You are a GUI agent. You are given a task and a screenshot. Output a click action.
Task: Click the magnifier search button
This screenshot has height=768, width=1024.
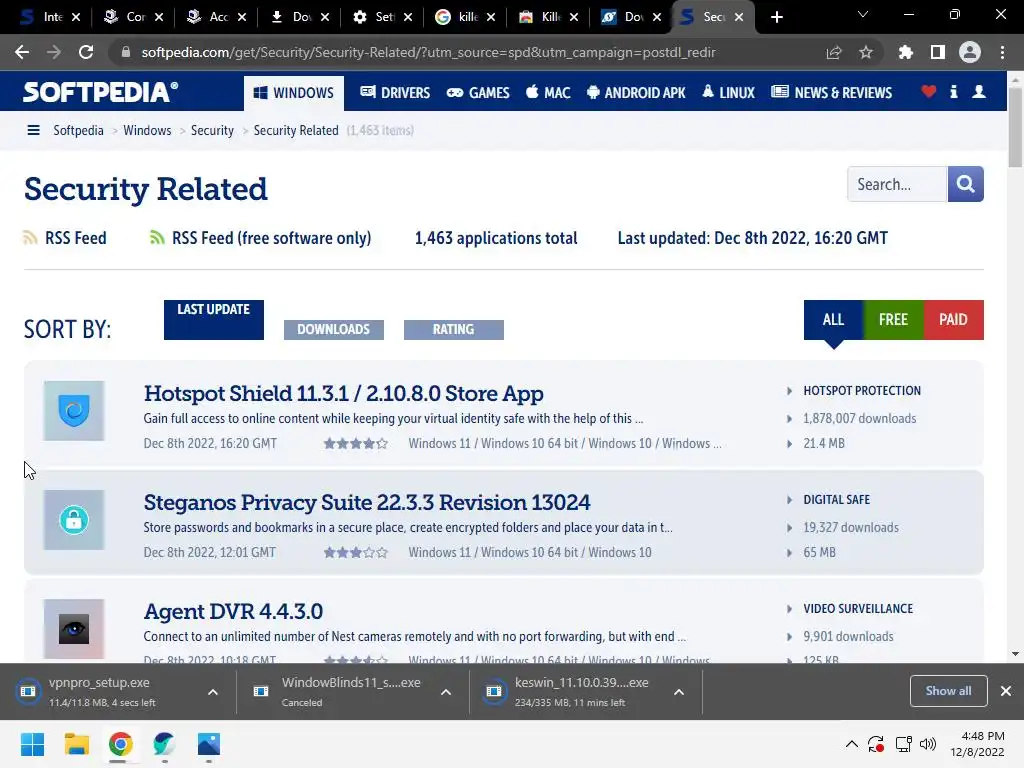click(x=965, y=184)
